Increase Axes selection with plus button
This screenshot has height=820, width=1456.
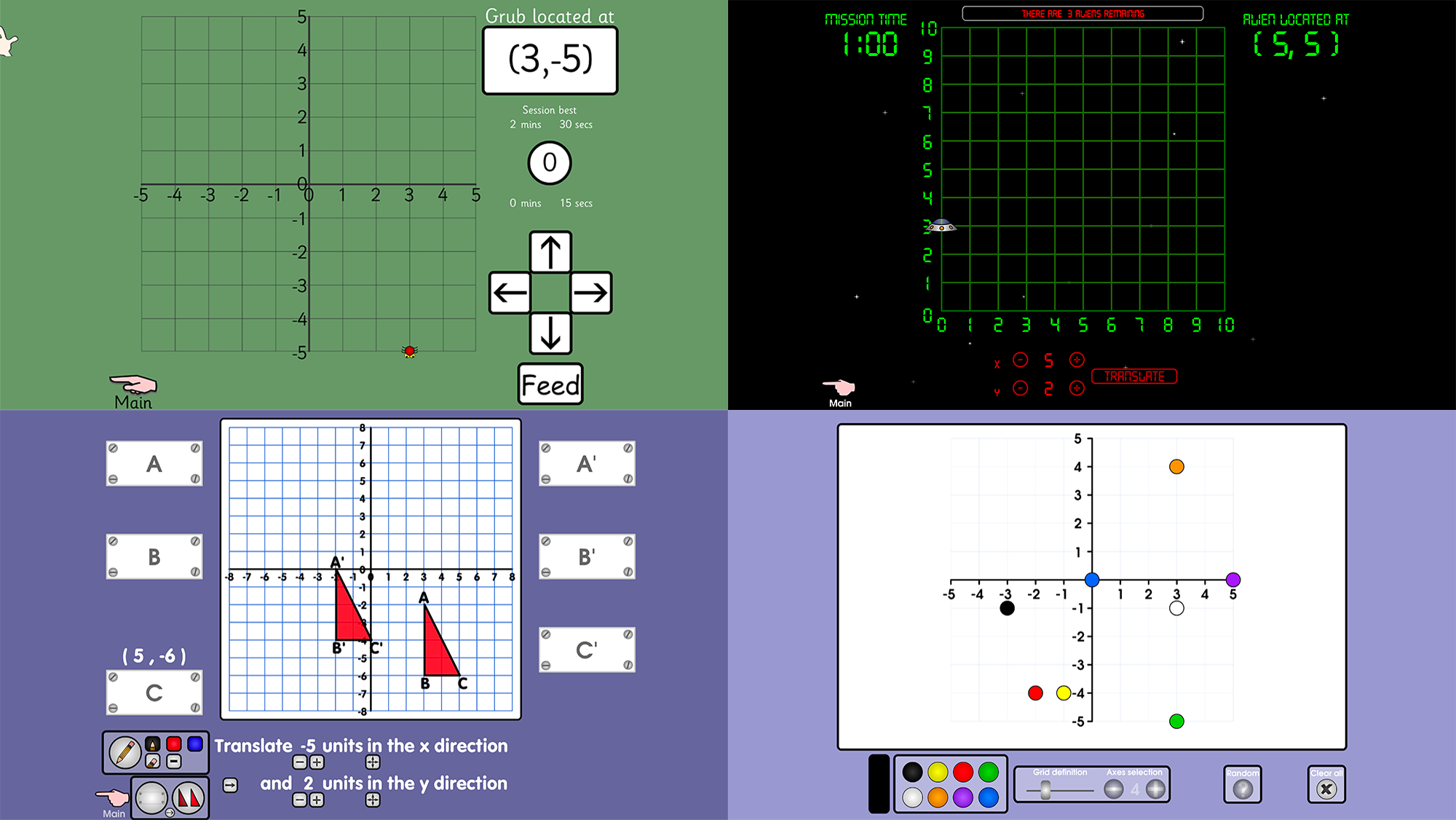[x=1155, y=789]
